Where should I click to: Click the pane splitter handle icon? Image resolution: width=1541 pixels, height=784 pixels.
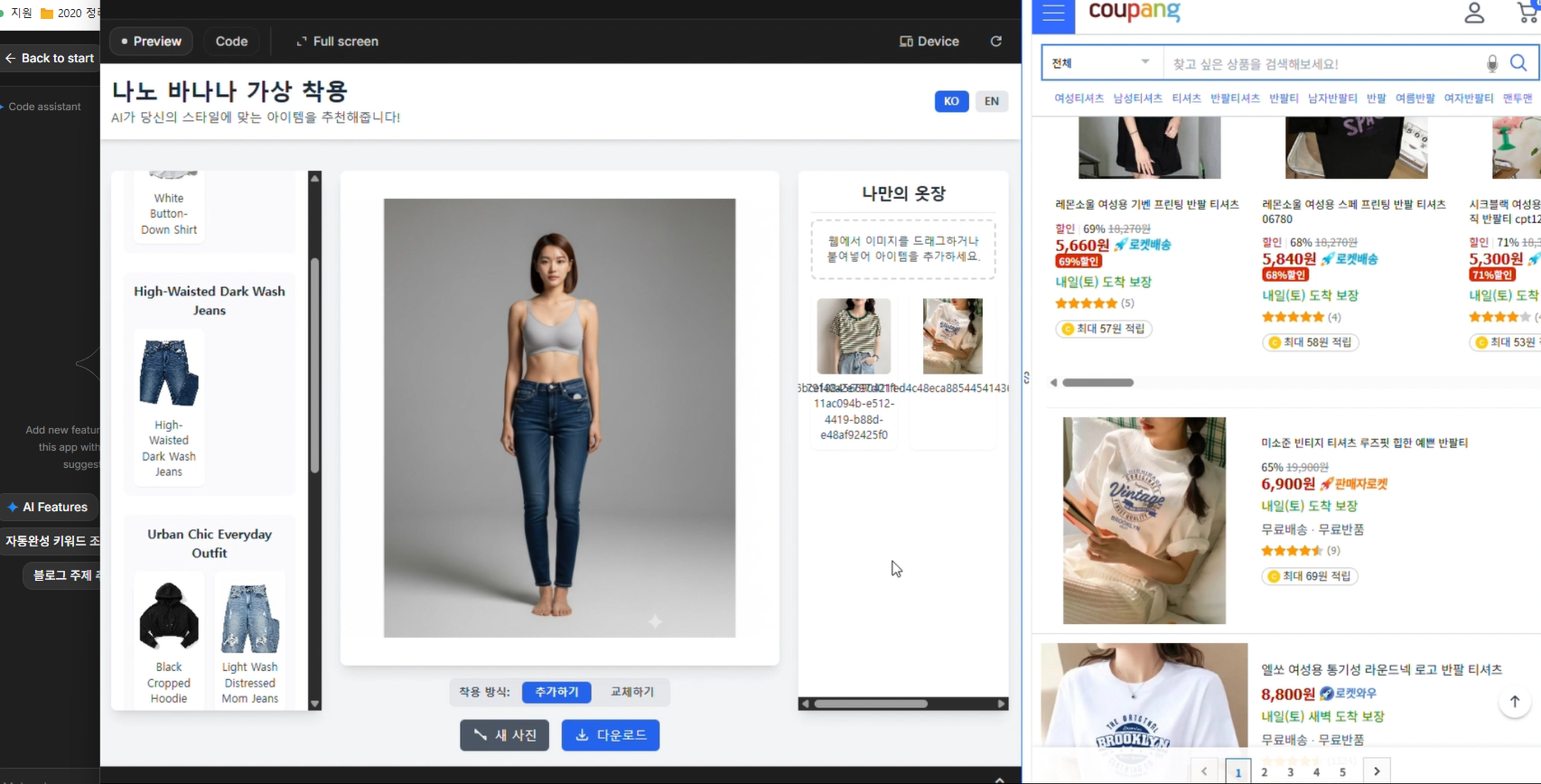pyautogui.click(x=1026, y=378)
